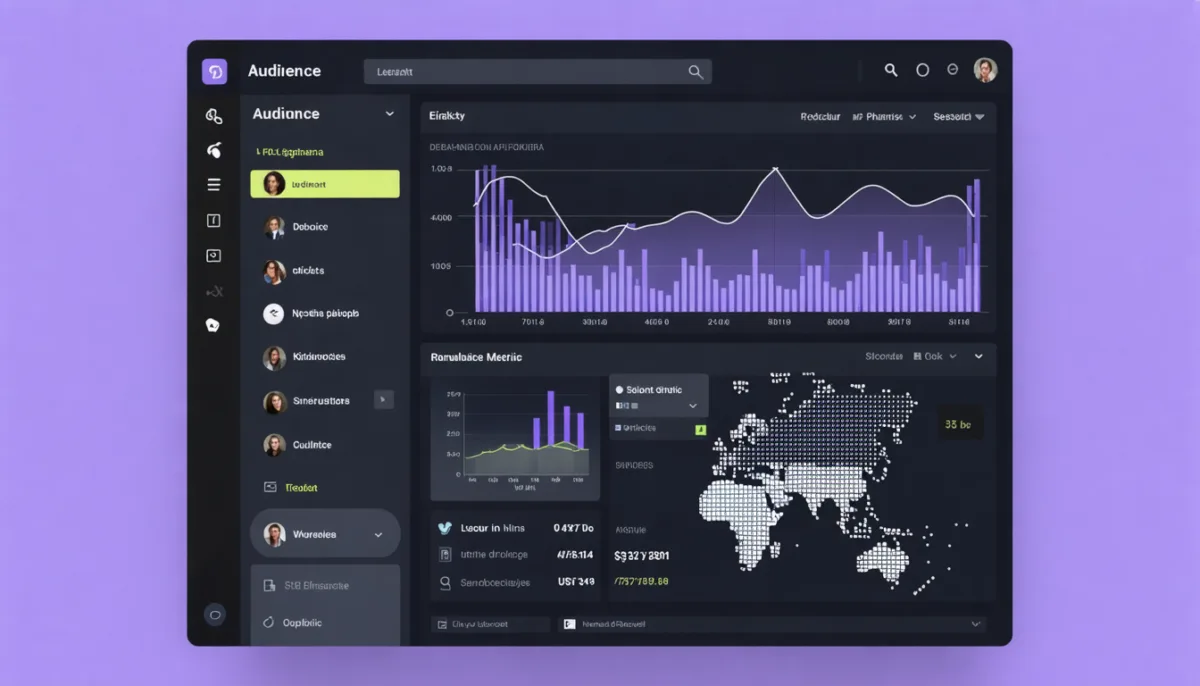The height and width of the screenshot is (686, 1200).
Task: Click the square panel icon in left rail
Action: [213, 221]
